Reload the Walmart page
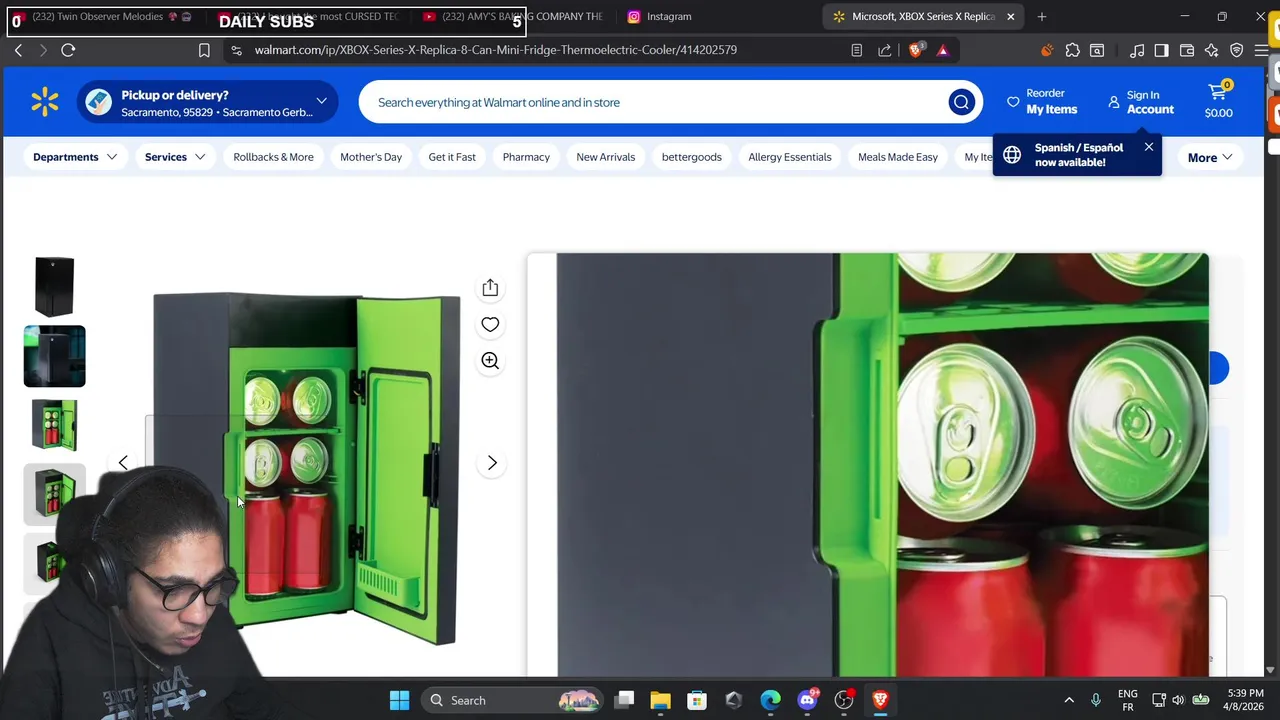This screenshot has width=1280, height=720. (x=68, y=50)
